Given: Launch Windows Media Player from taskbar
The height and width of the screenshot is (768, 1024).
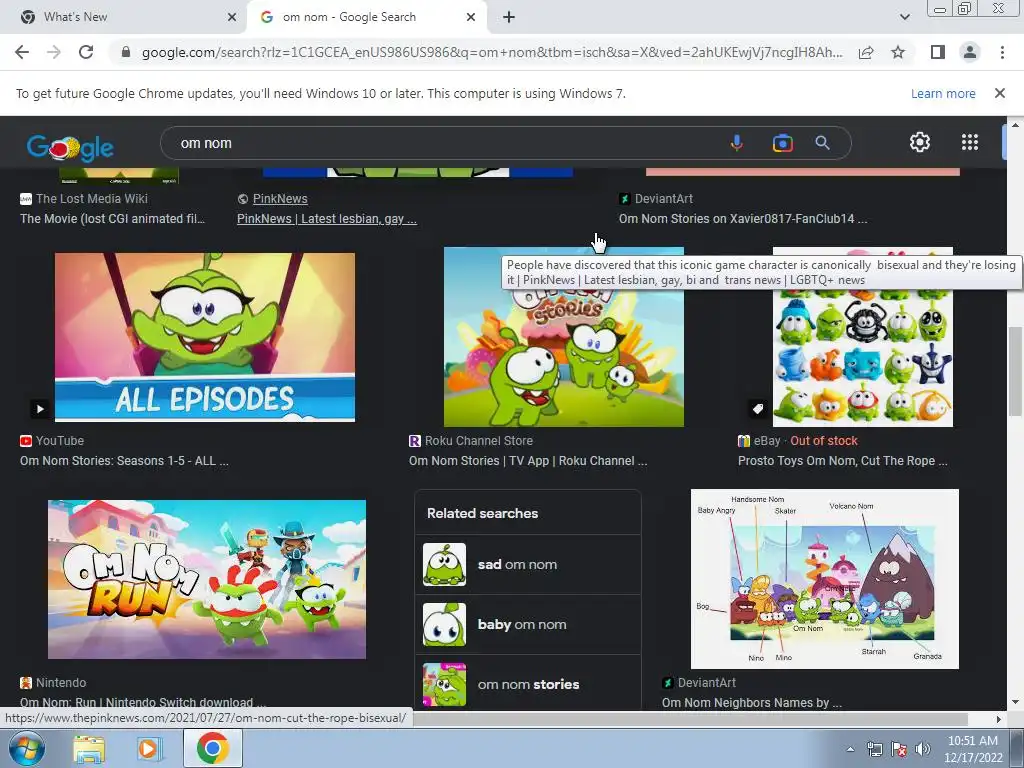Looking at the screenshot, I should pos(148,749).
